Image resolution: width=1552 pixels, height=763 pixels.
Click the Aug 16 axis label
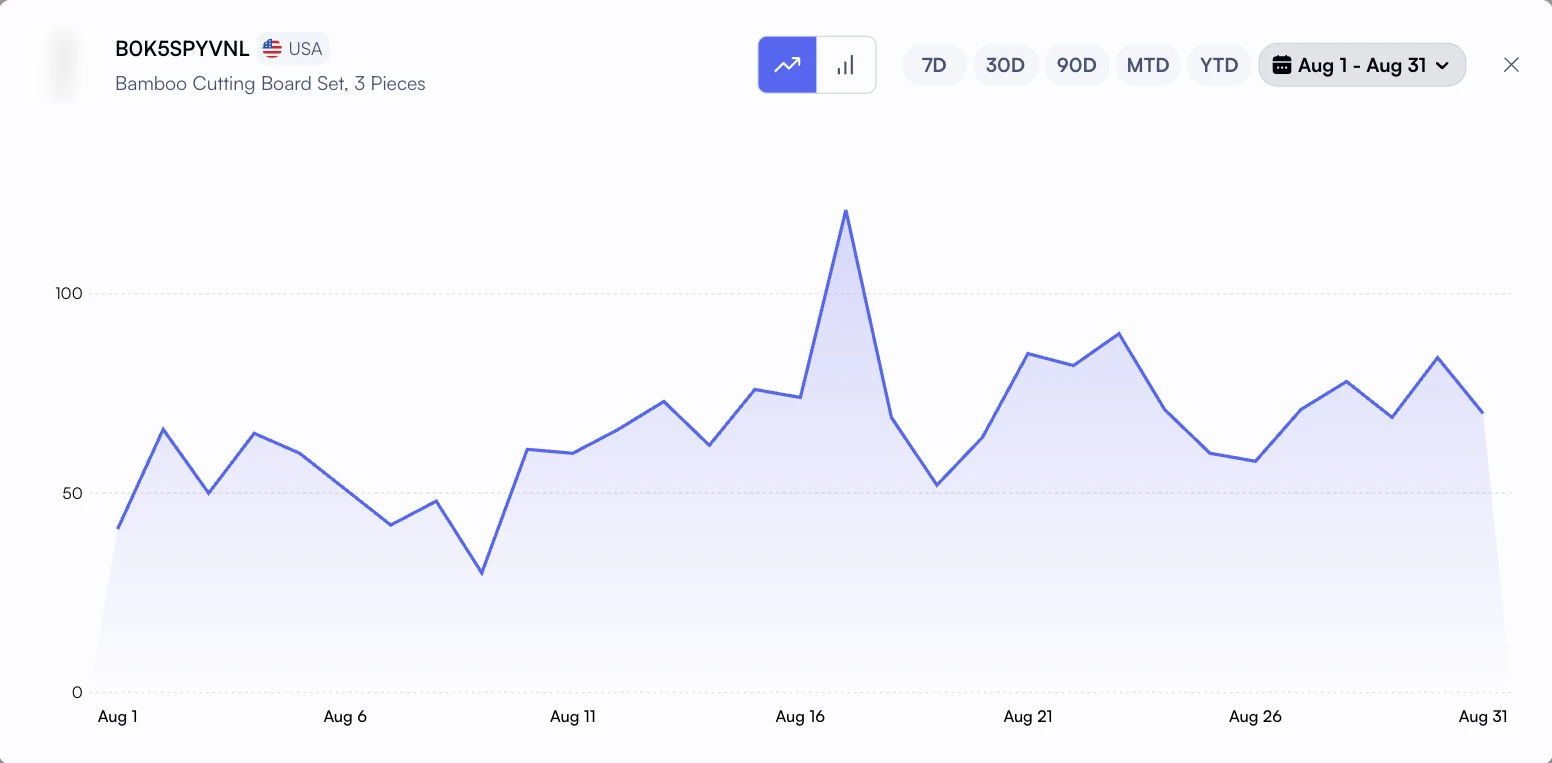pyautogui.click(x=800, y=716)
